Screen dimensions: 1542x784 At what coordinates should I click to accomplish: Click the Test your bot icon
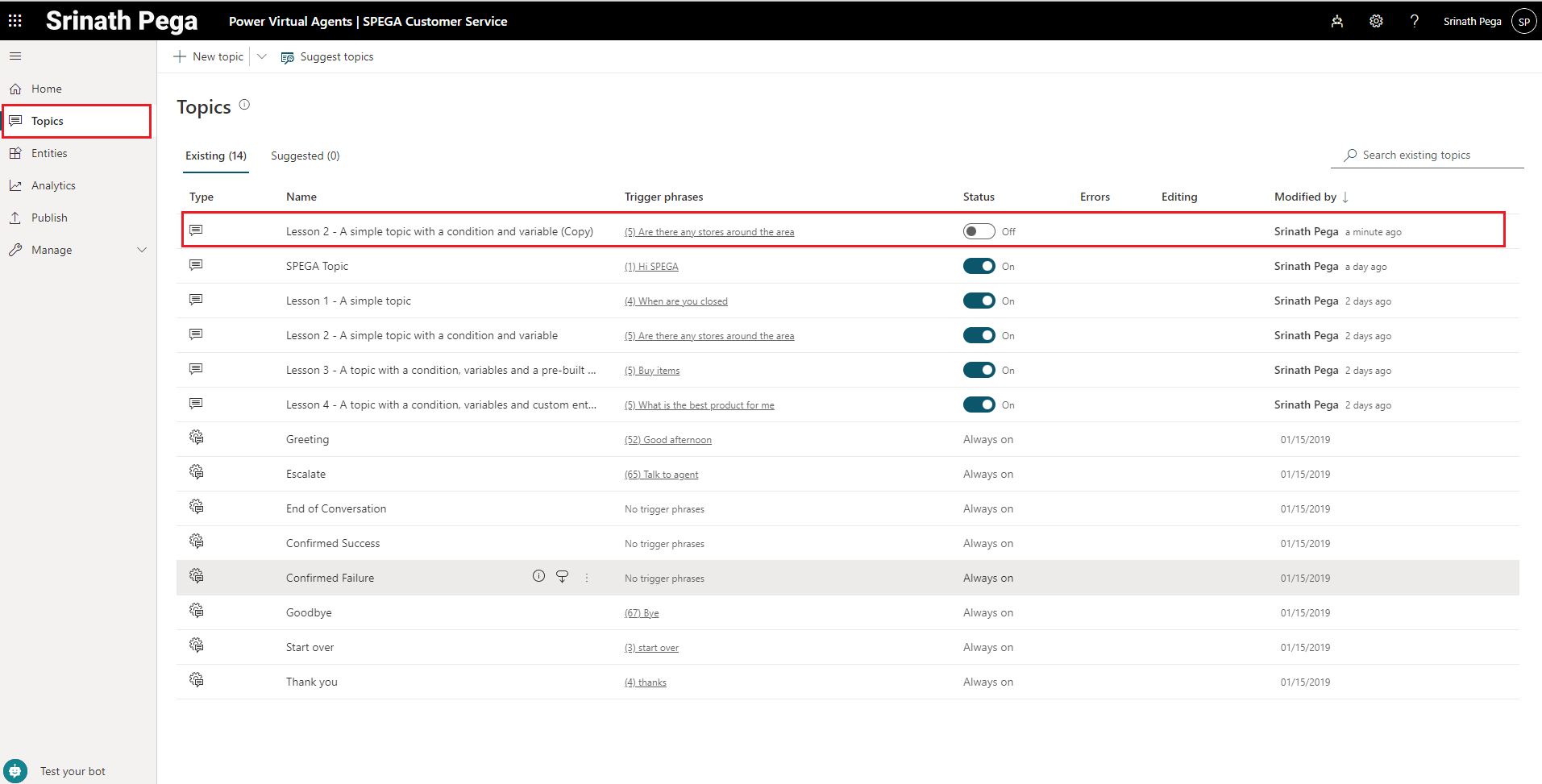pos(15,771)
